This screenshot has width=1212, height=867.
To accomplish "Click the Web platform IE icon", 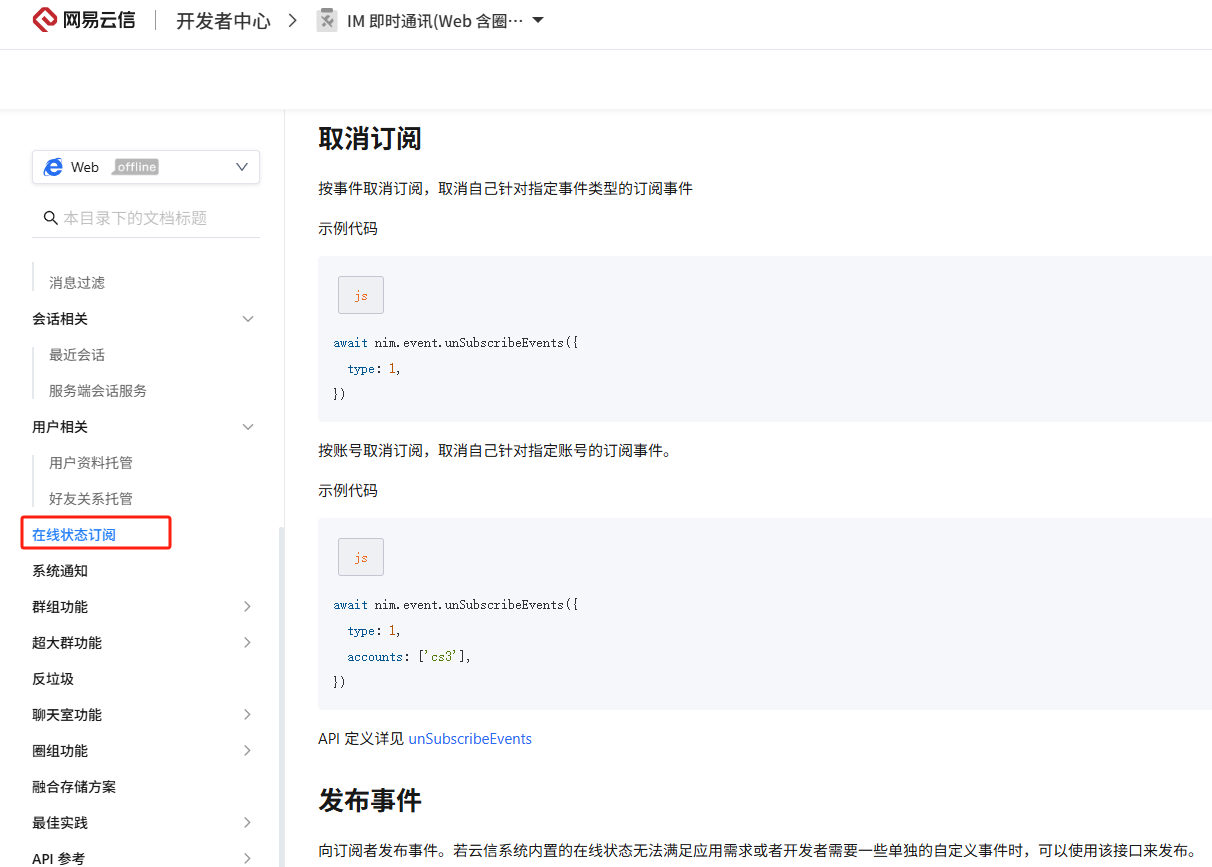I will point(53,167).
